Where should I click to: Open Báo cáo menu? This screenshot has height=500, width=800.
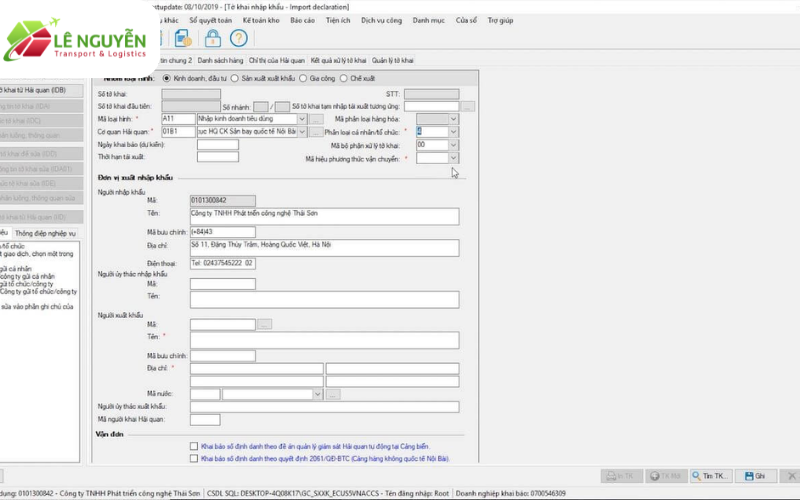click(302, 20)
